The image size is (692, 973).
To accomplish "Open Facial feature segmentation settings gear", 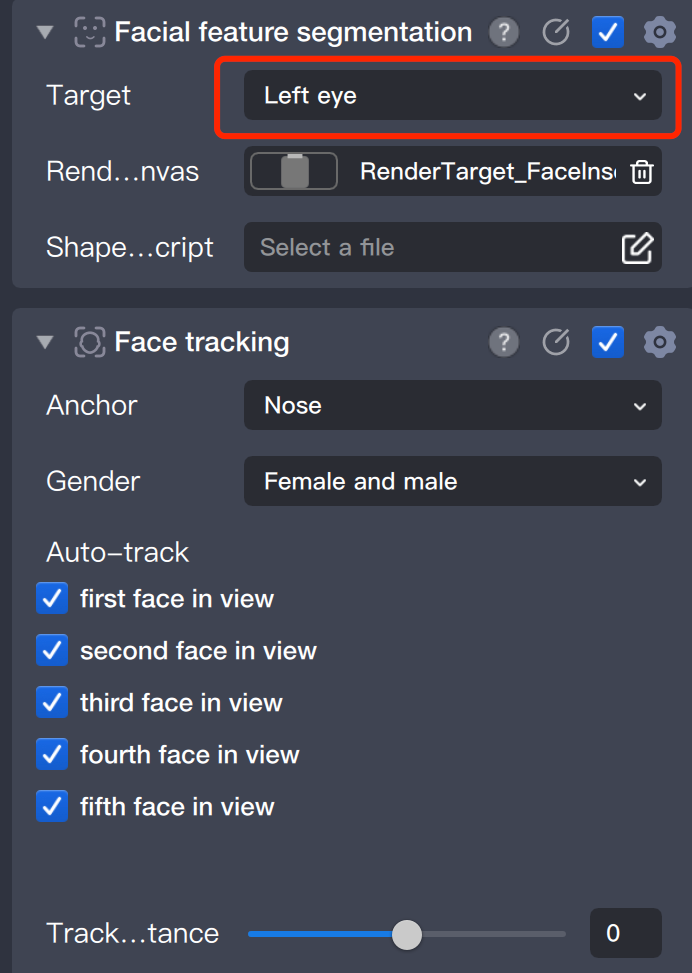I will tap(659, 33).
